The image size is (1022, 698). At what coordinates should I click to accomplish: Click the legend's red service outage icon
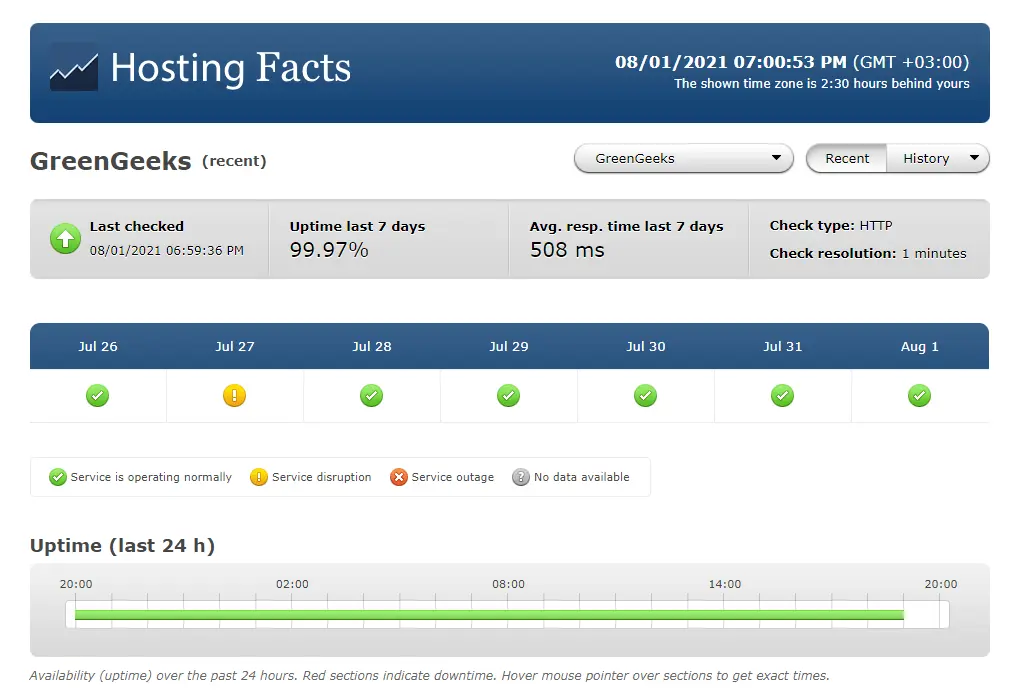point(399,477)
